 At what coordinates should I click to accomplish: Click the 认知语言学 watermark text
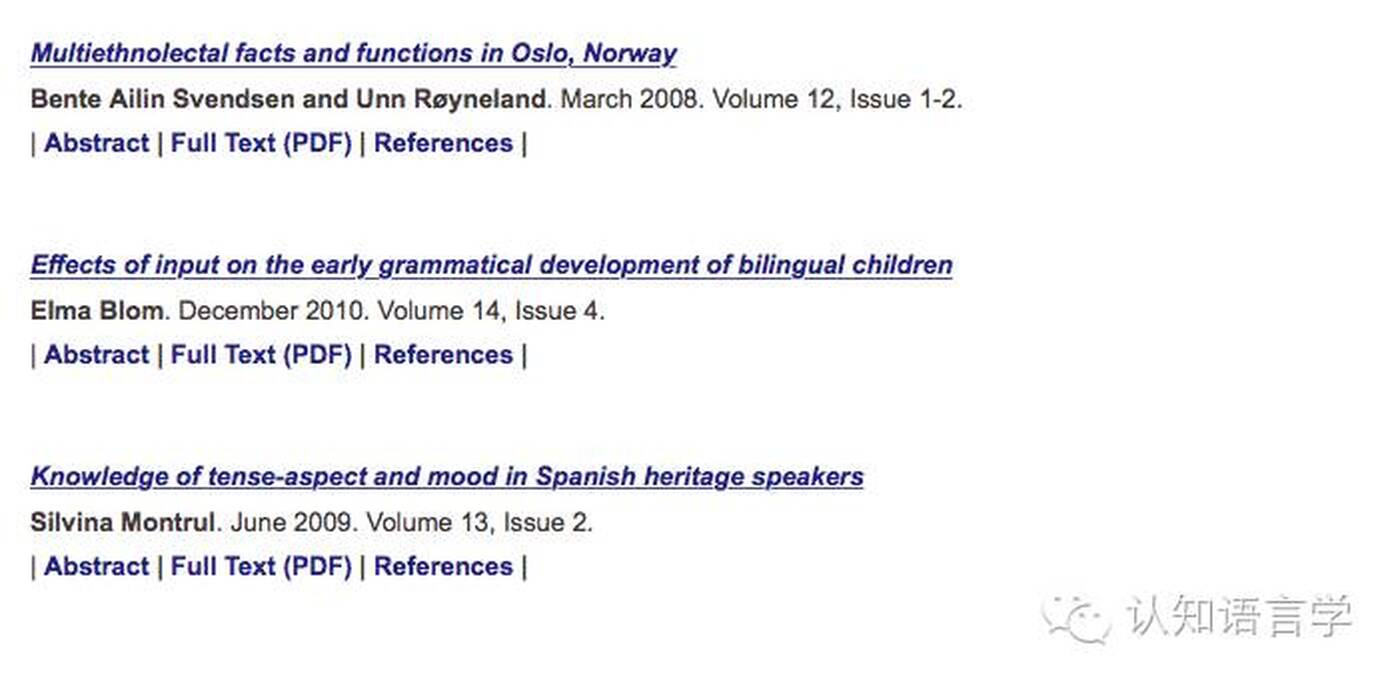(1240, 616)
